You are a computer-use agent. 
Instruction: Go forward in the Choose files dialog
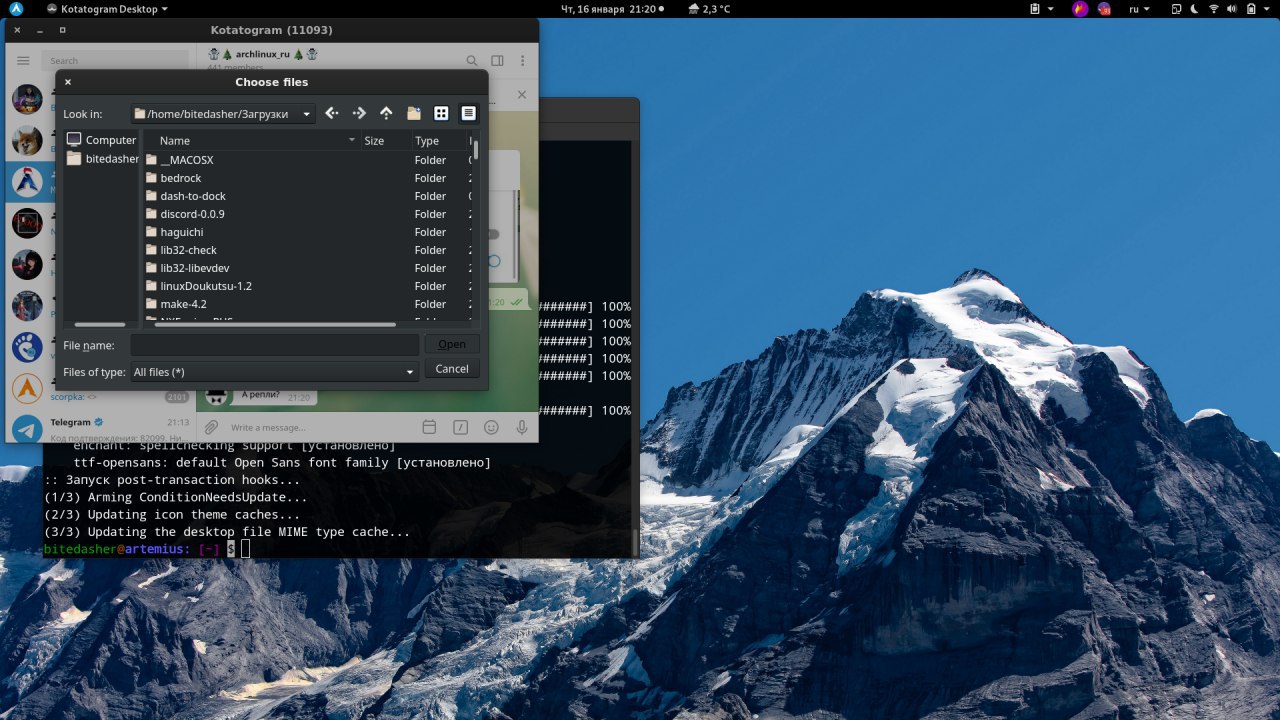[359, 113]
